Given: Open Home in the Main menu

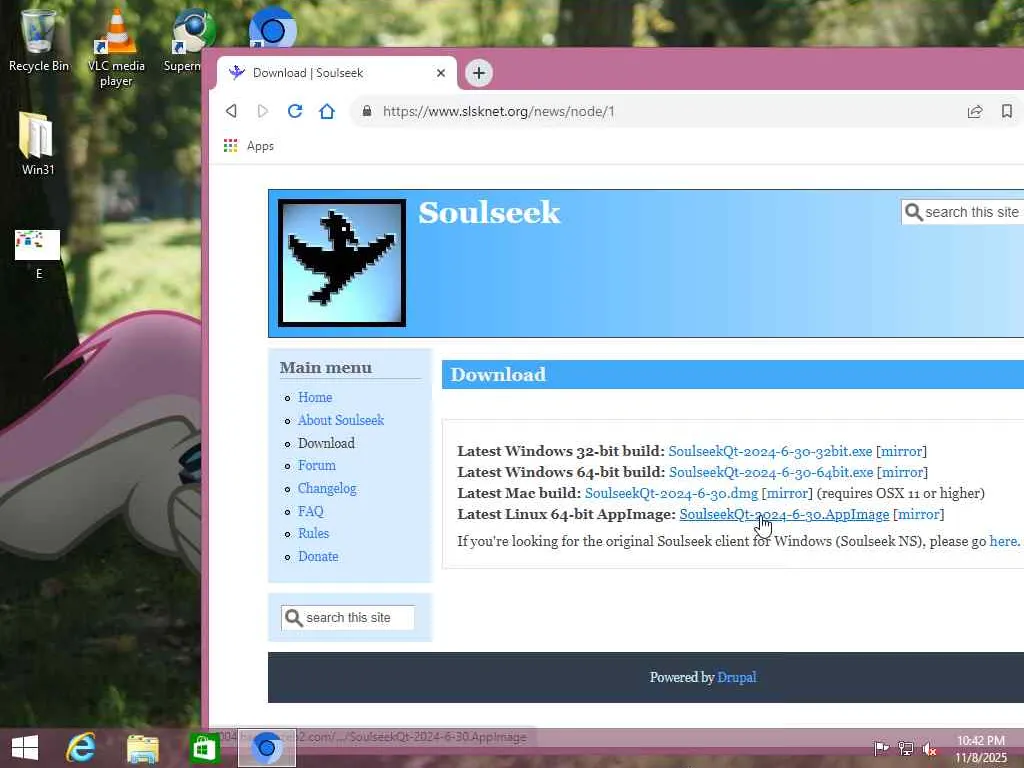Looking at the screenshot, I should 315,397.
